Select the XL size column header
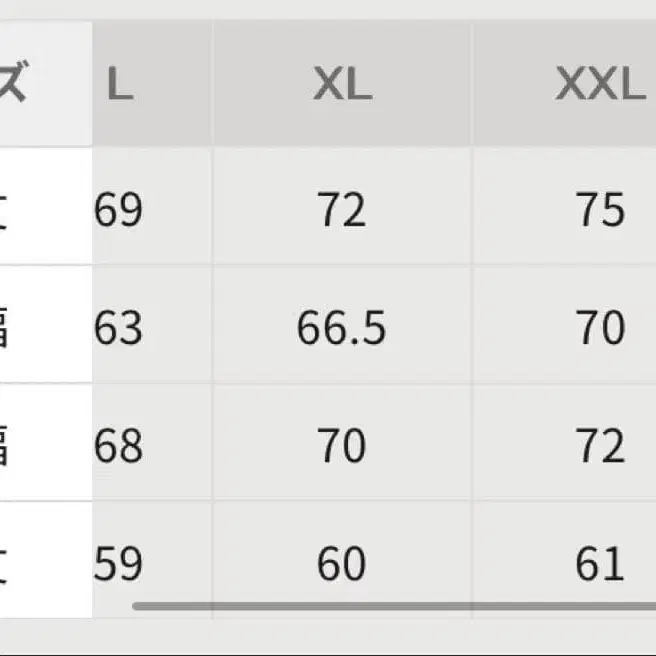 (342, 87)
